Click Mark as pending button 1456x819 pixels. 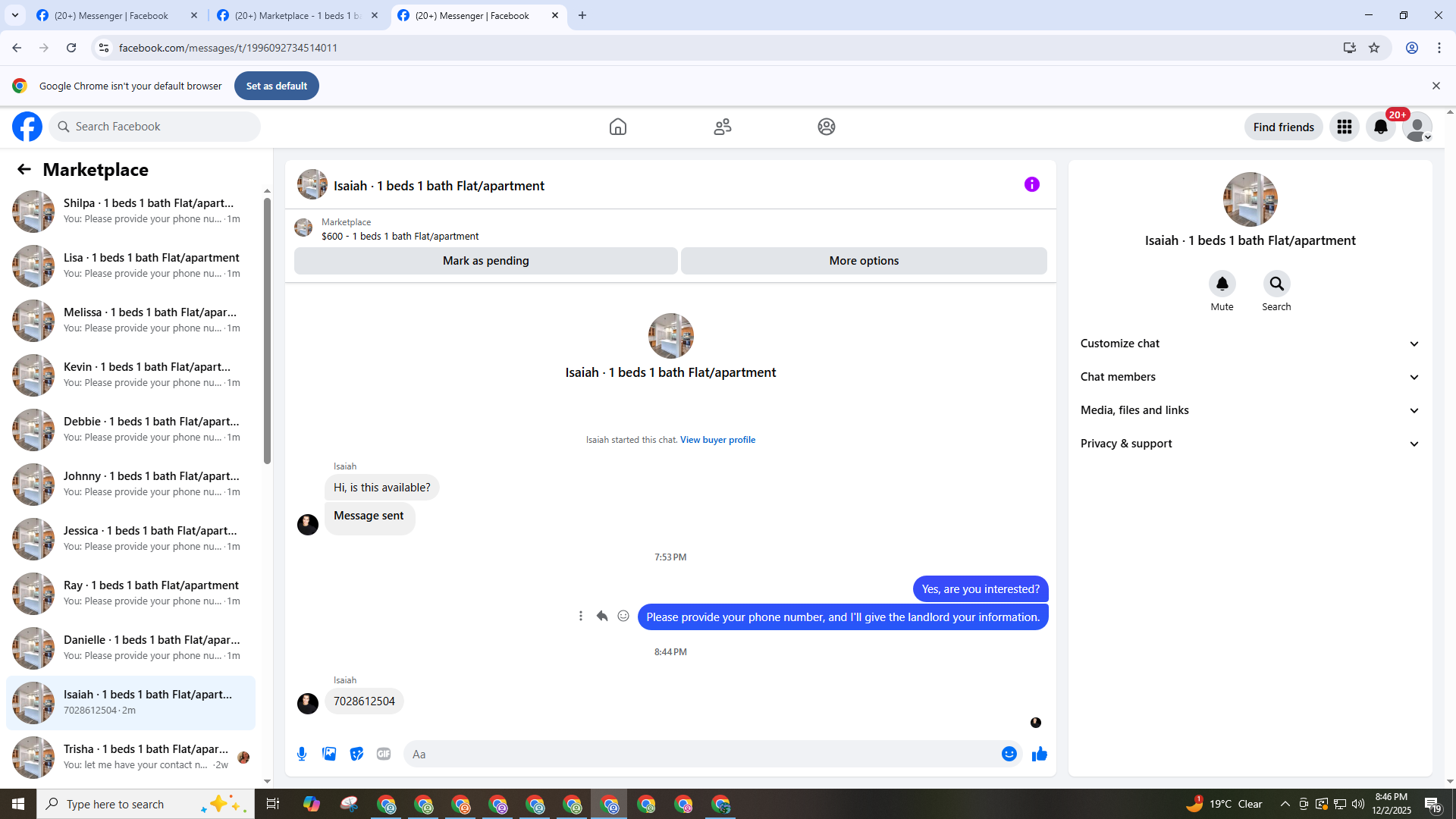pos(485,260)
